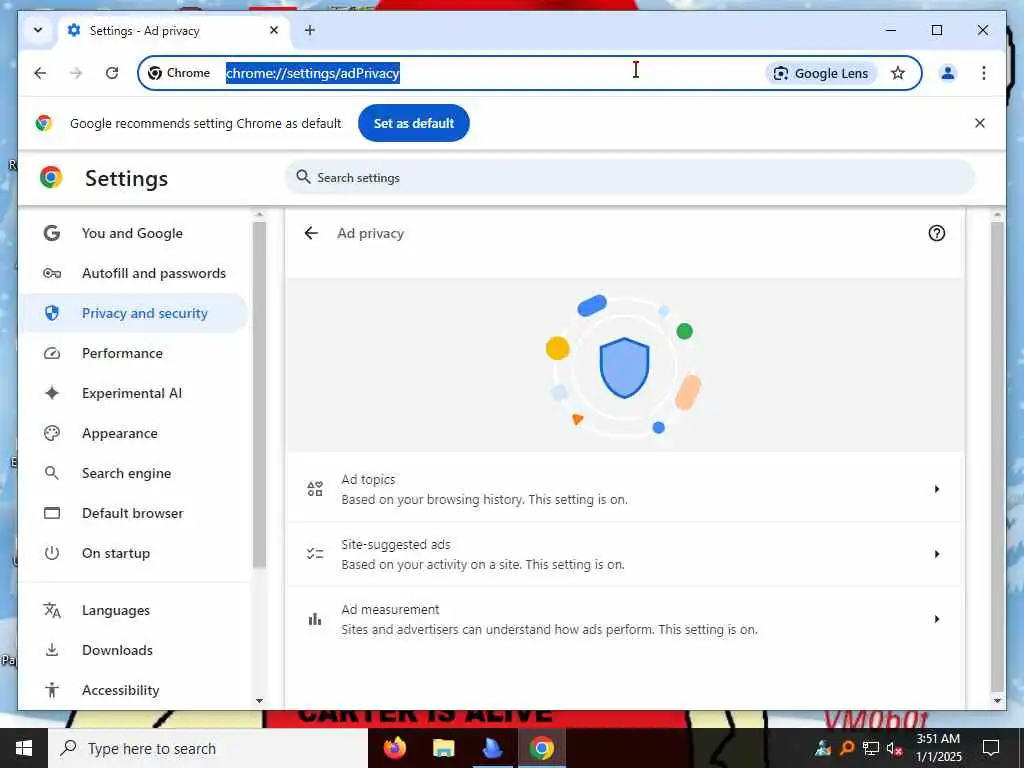Click the download icon beside Downloads
1024x768 pixels.
pyautogui.click(x=52, y=650)
